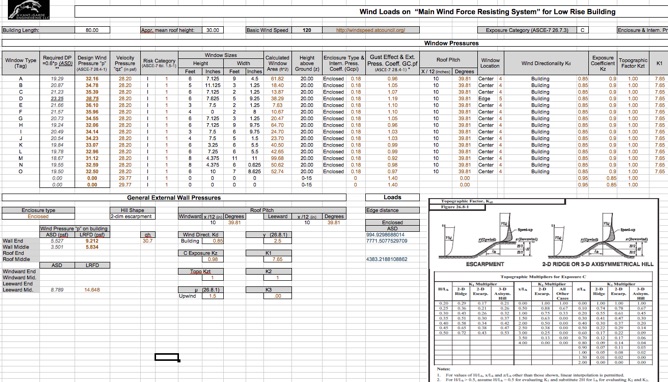Viewport: 668px width, 382px height.
Task: Select the Window Type A tag cell
Action: [20, 79]
